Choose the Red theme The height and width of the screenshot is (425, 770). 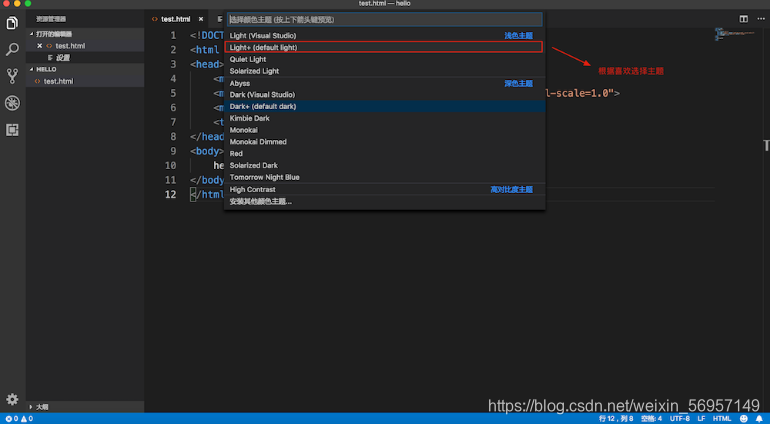(385, 153)
